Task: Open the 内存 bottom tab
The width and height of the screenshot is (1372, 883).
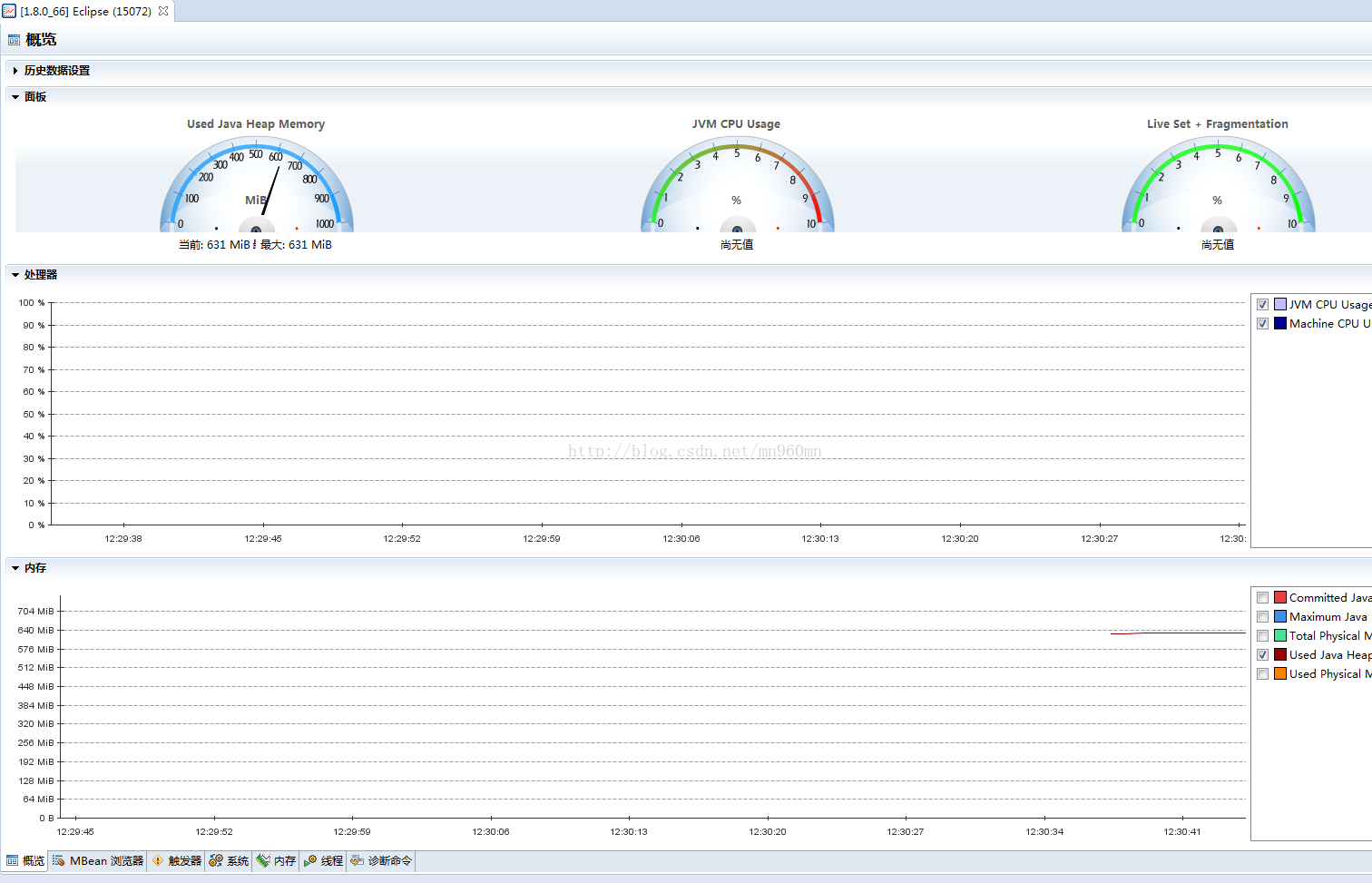Action: coord(276,861)
